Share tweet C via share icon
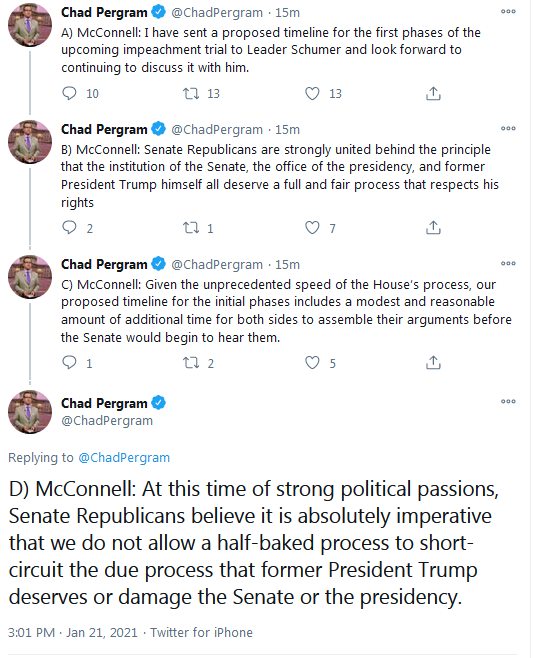Viewport: 534px width, 658px height. 433,363
